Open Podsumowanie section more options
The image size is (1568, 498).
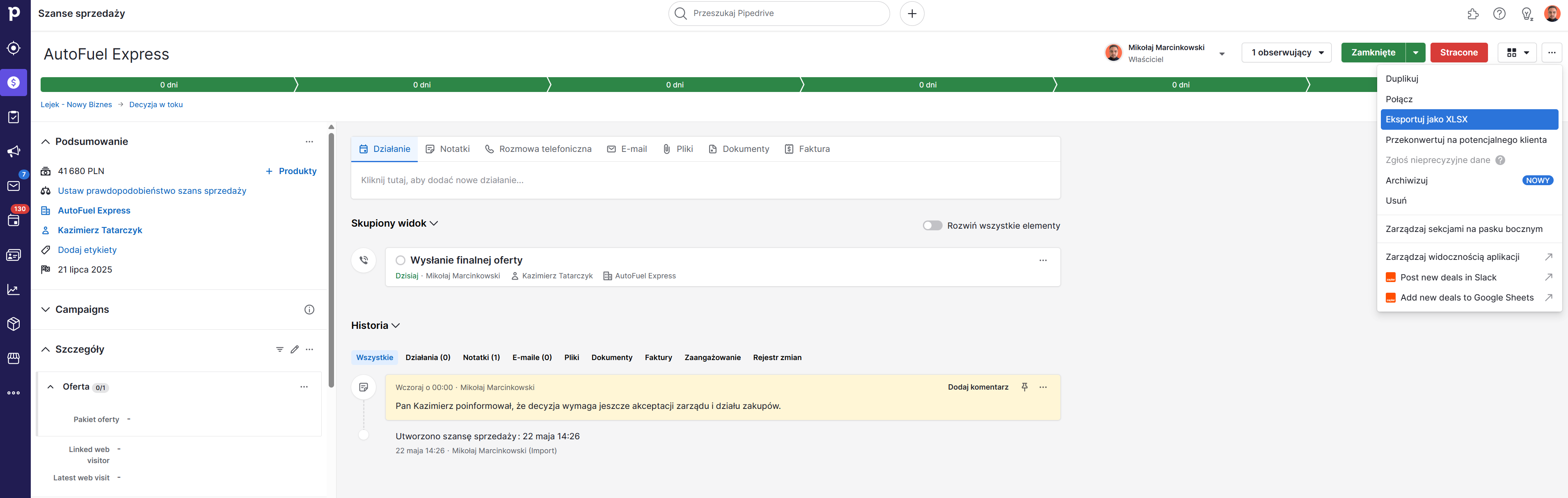click(x=309, y=141)
